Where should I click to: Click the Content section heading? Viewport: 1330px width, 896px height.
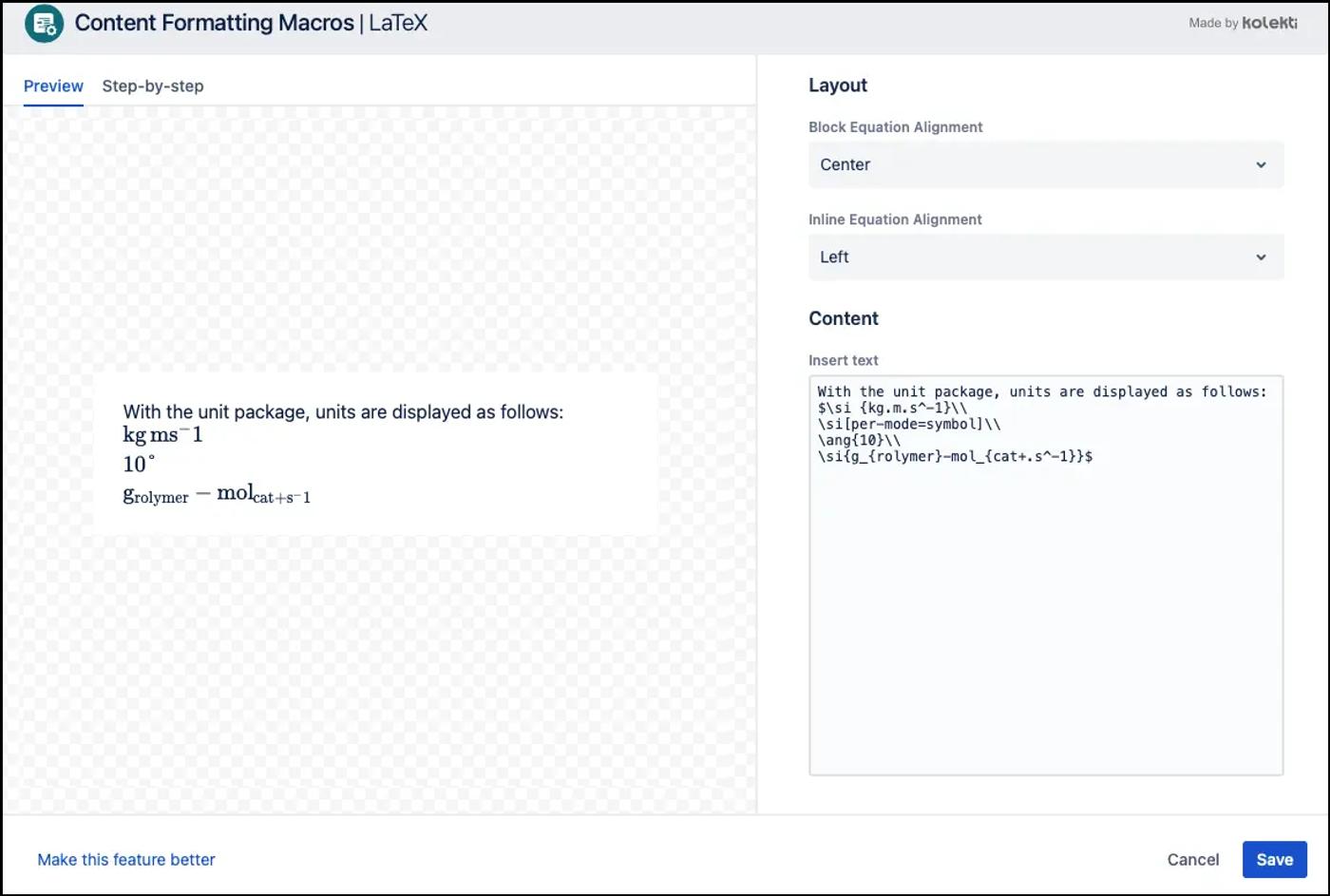pyautogui.click(x=844, y=318)
